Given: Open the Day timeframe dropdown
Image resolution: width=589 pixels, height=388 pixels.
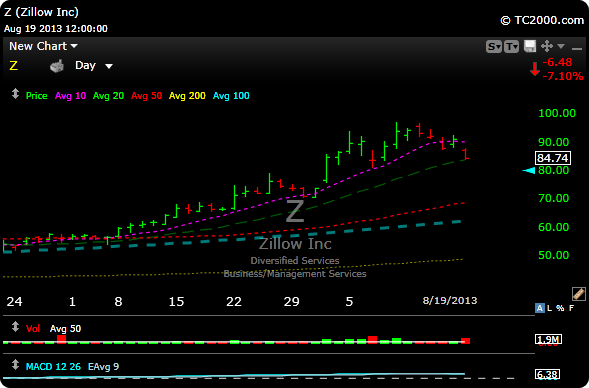Looking at the screenshot, I should point(94,66).
